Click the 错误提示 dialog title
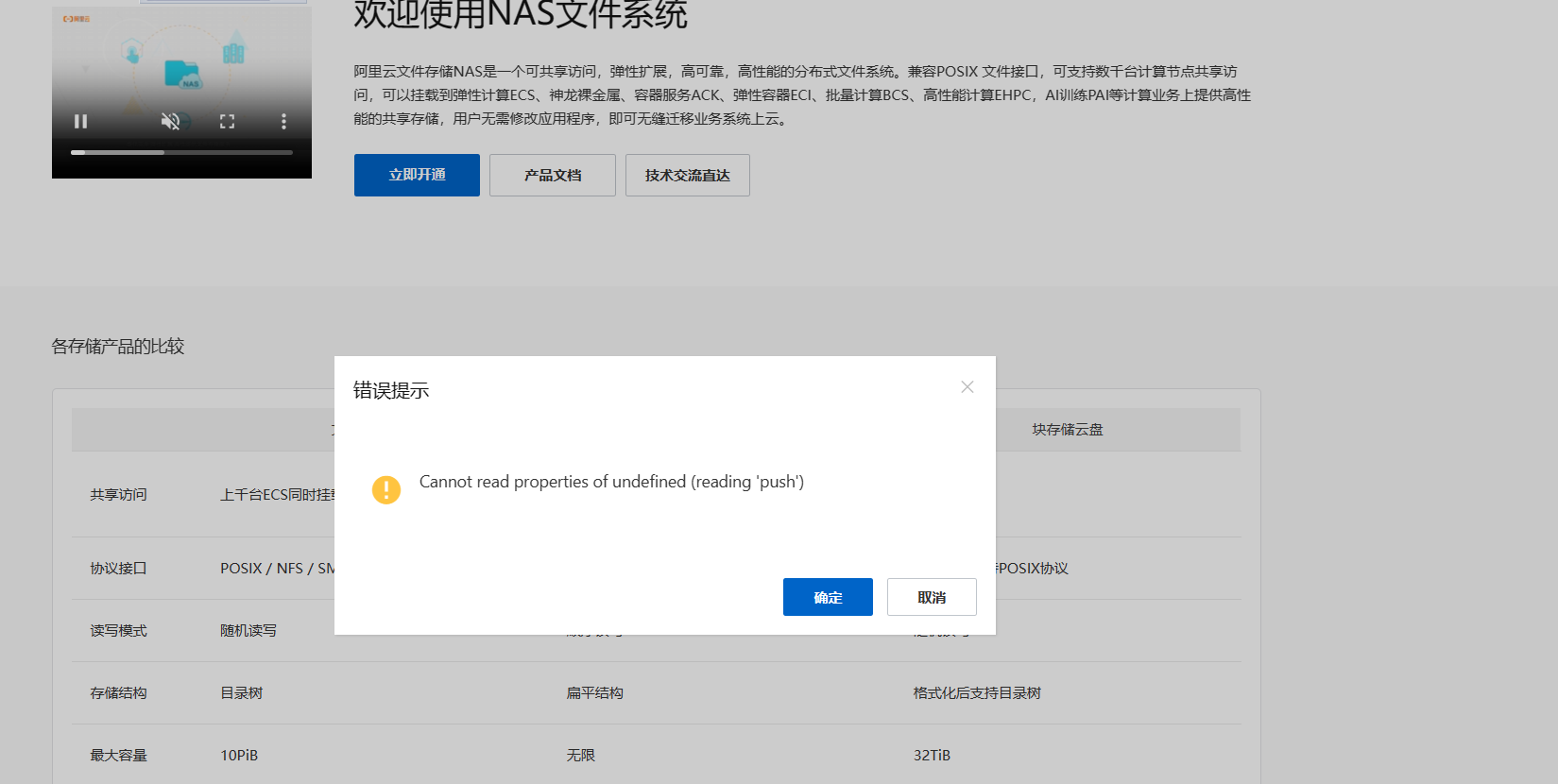This screenshot has width=1558, height=784. (x=391, y=390)
